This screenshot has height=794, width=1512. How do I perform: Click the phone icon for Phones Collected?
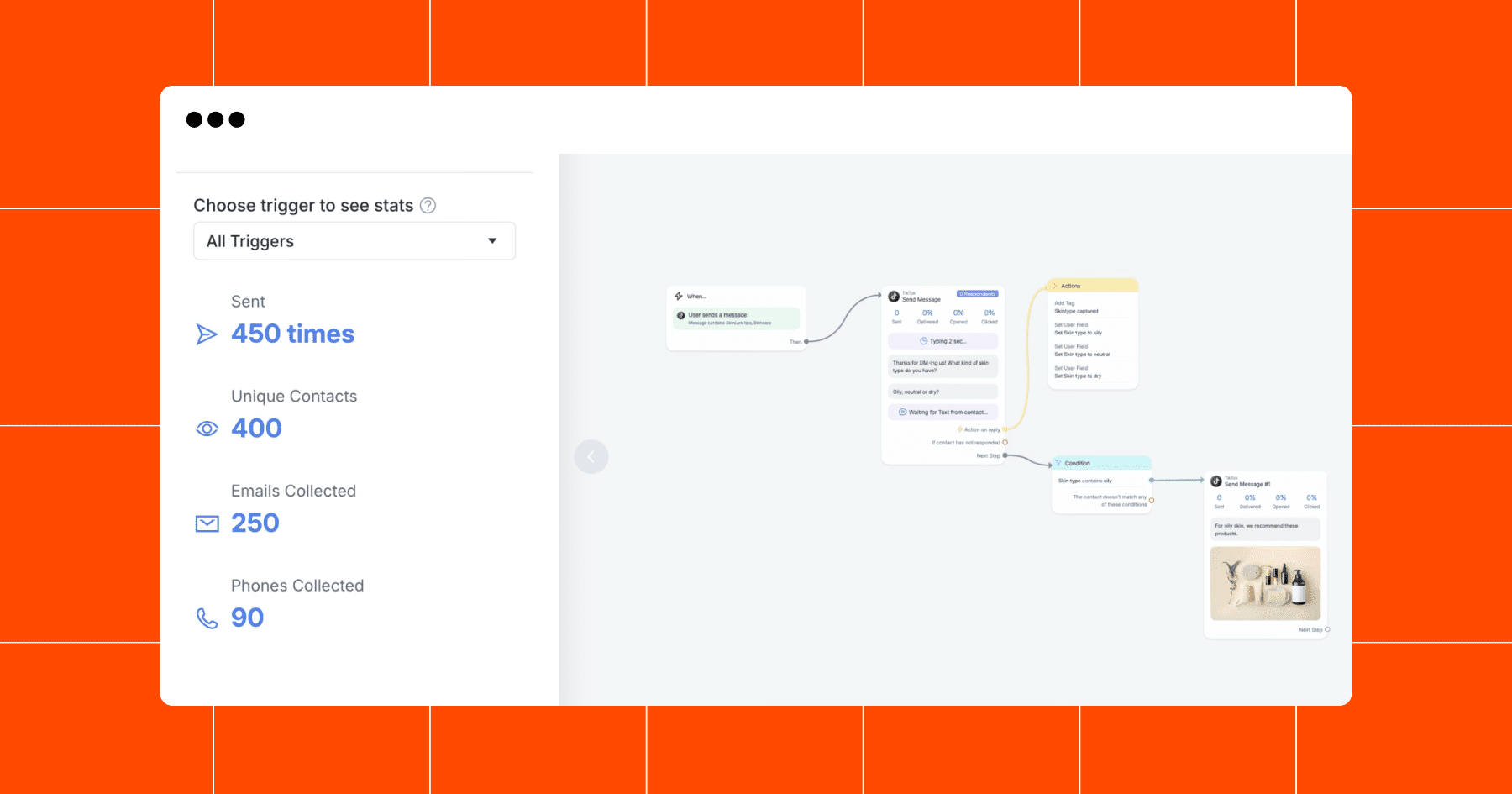207,618
